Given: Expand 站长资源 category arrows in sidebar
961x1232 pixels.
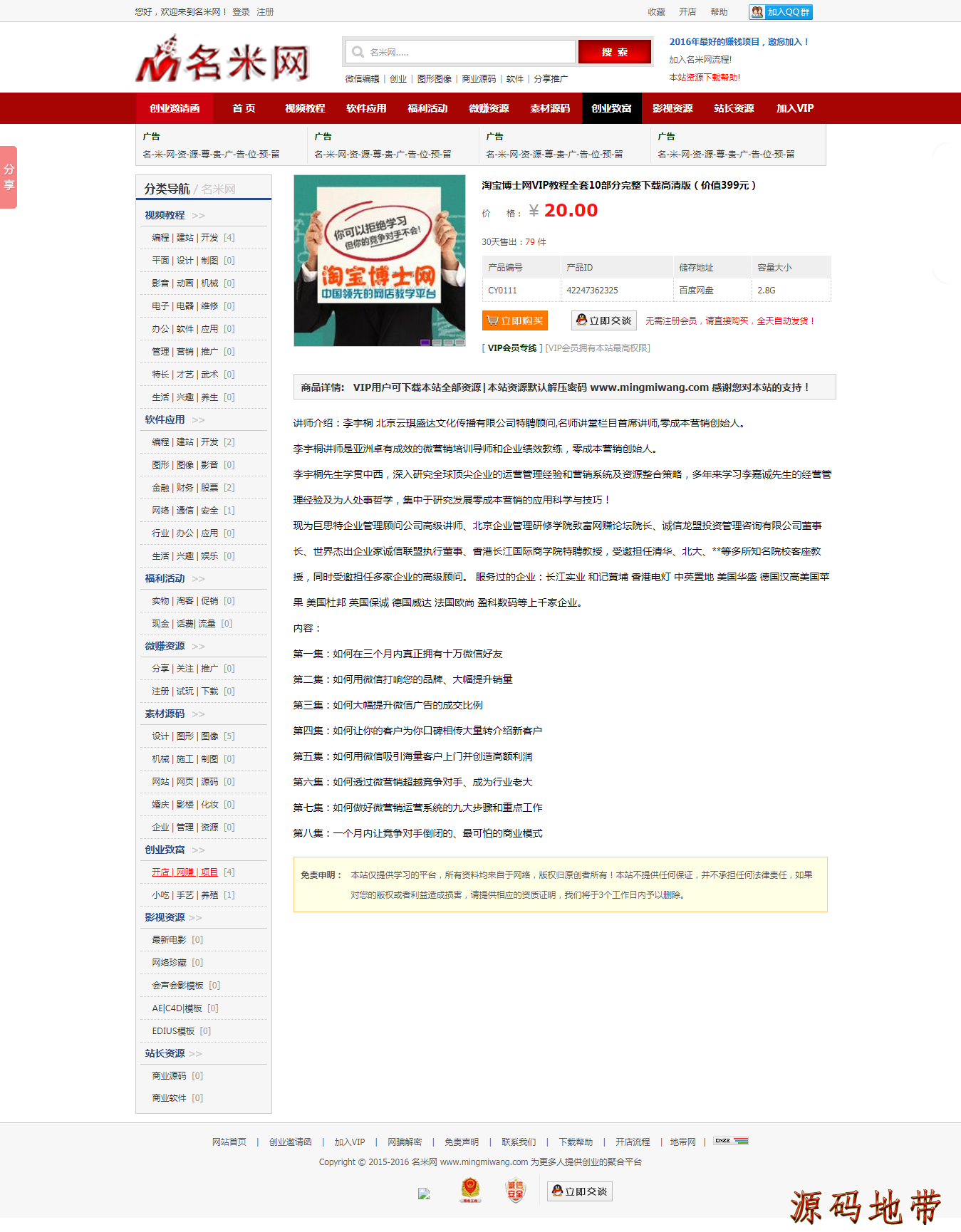Looking at the screenshot, I should 196,1054.
